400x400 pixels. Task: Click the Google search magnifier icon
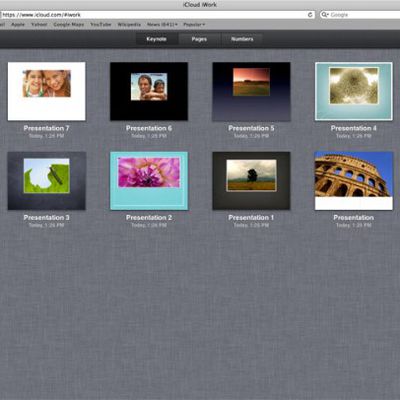(x=324, y=15)
